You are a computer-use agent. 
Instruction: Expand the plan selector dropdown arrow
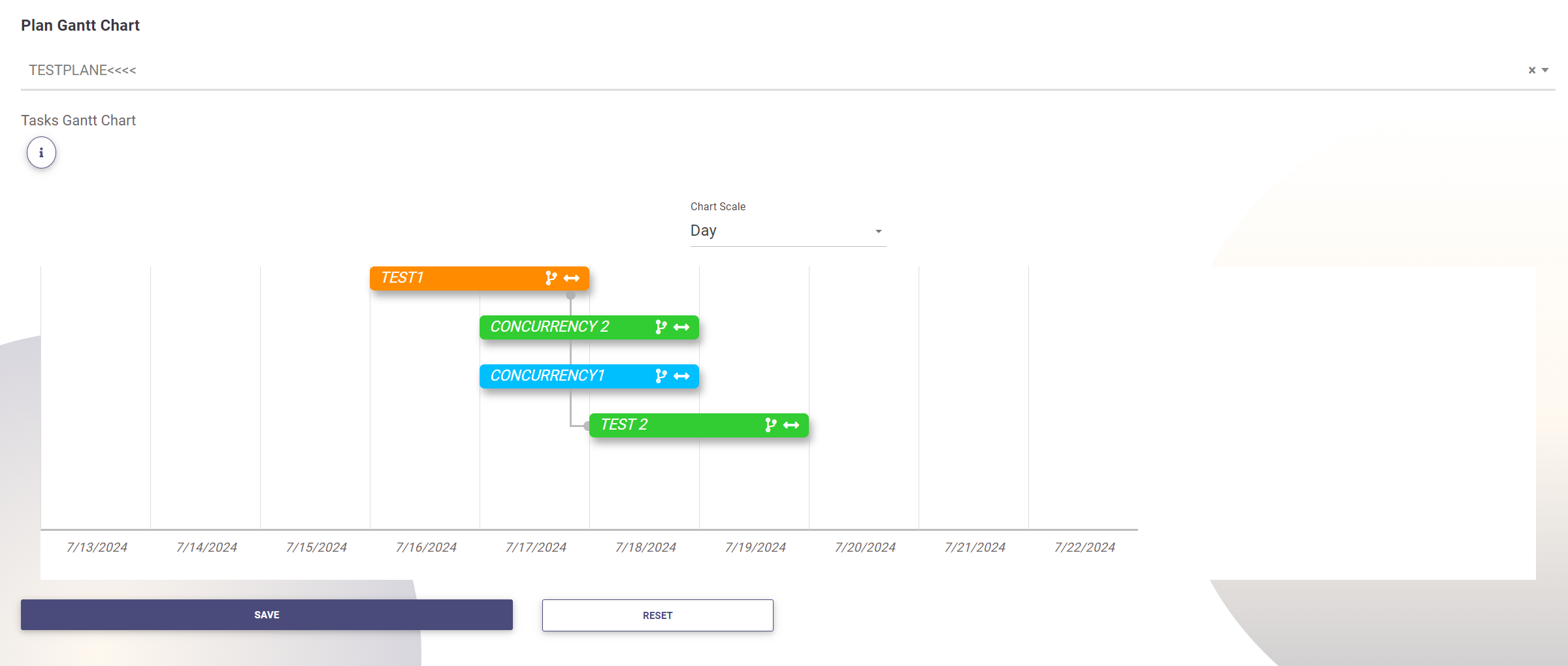tap(1546, 70)
